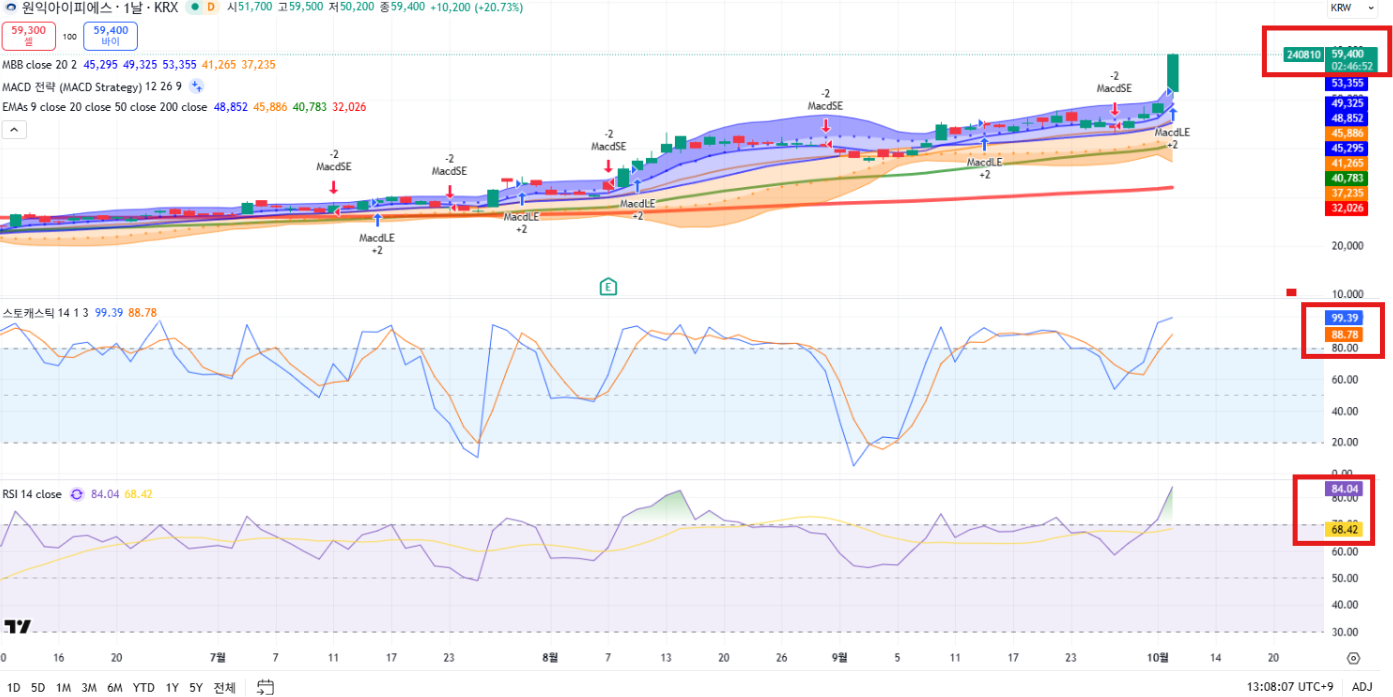Screen dimensions: 1393x697
Task: Switch time range to 1M
Action: (63, 687)
